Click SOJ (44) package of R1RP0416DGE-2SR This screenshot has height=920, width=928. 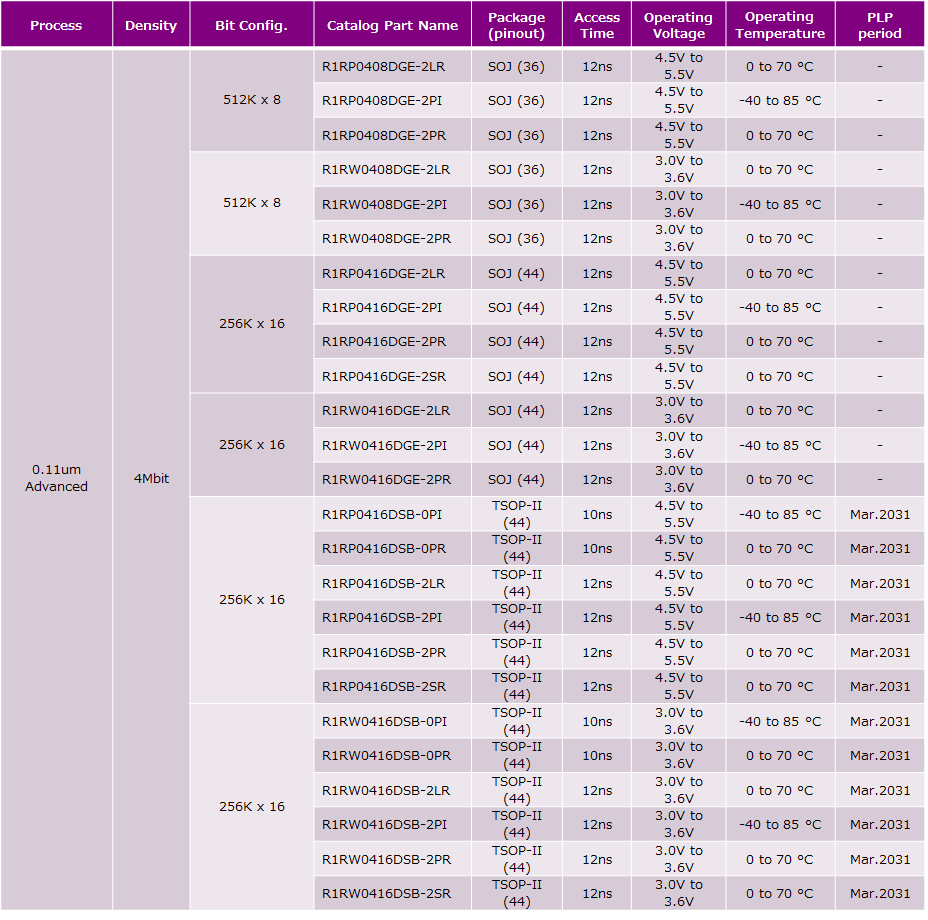pyautogui.click(x=516, y=377)
